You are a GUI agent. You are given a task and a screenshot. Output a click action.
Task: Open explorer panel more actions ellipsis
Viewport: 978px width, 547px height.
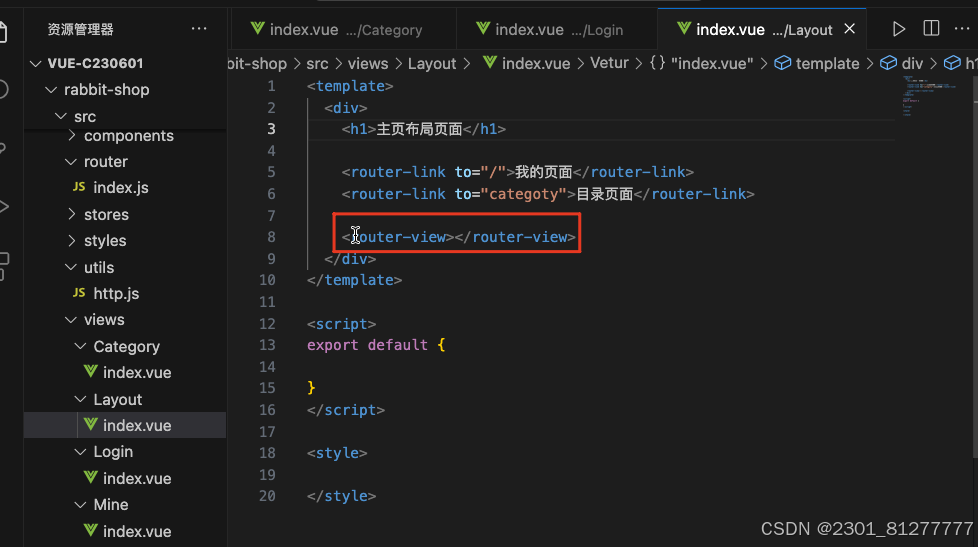click(x=199, y=29)
